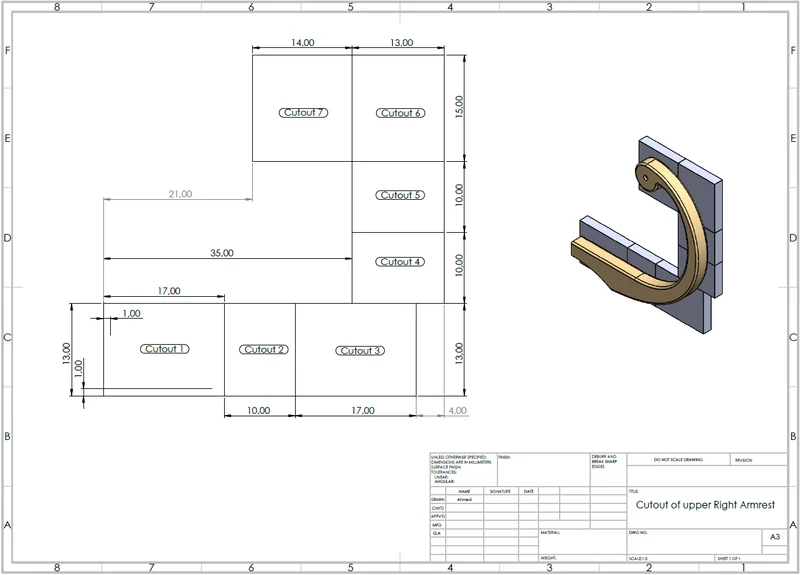Click the FINISH field
This screenshot has width=800, height=575.
(x=543, y=469)
